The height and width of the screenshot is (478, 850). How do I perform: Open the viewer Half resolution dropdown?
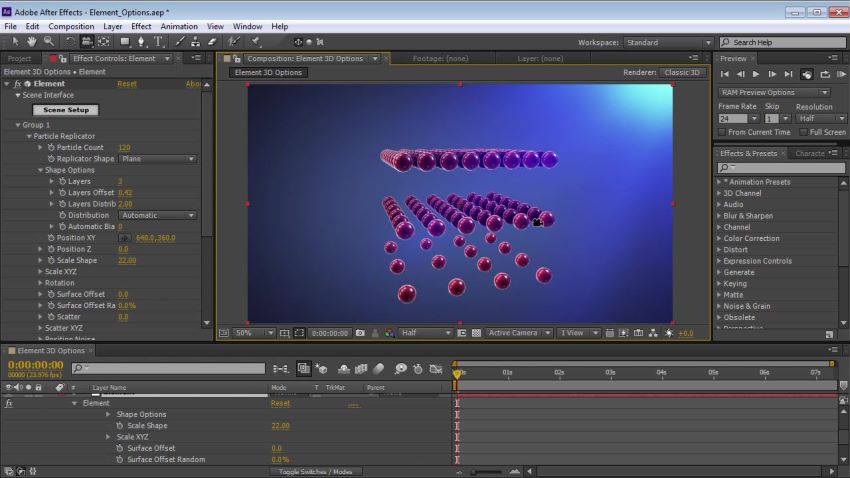pos(426,333)
